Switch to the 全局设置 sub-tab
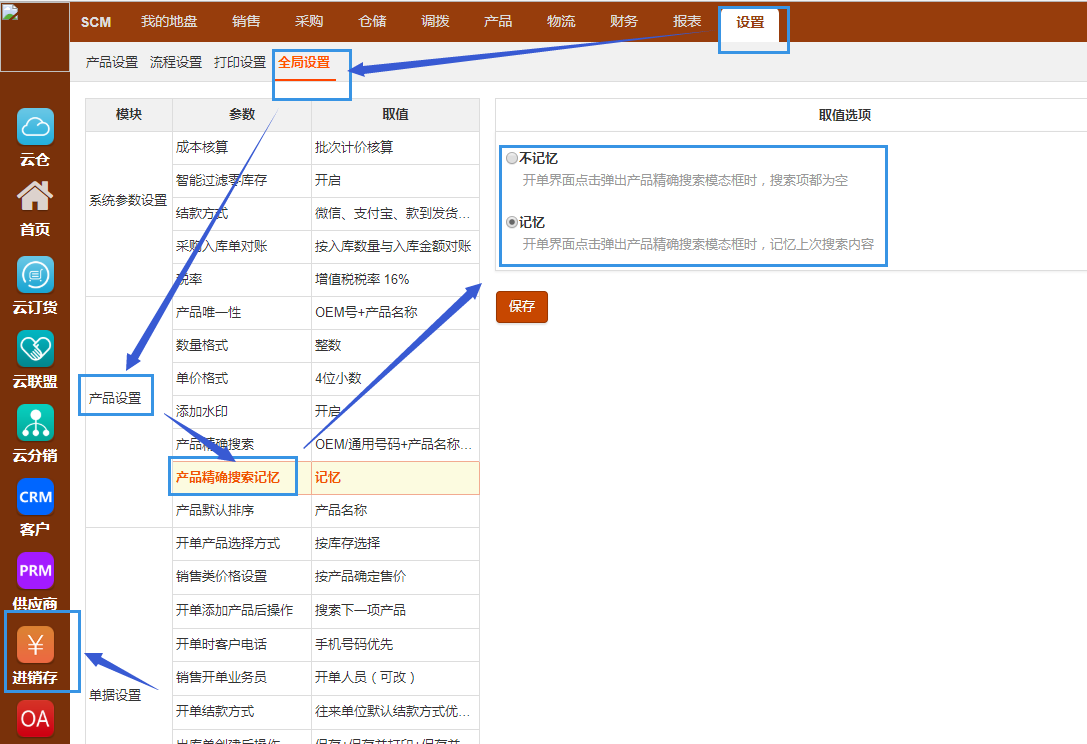1087x744 pixels. [304, 62]
